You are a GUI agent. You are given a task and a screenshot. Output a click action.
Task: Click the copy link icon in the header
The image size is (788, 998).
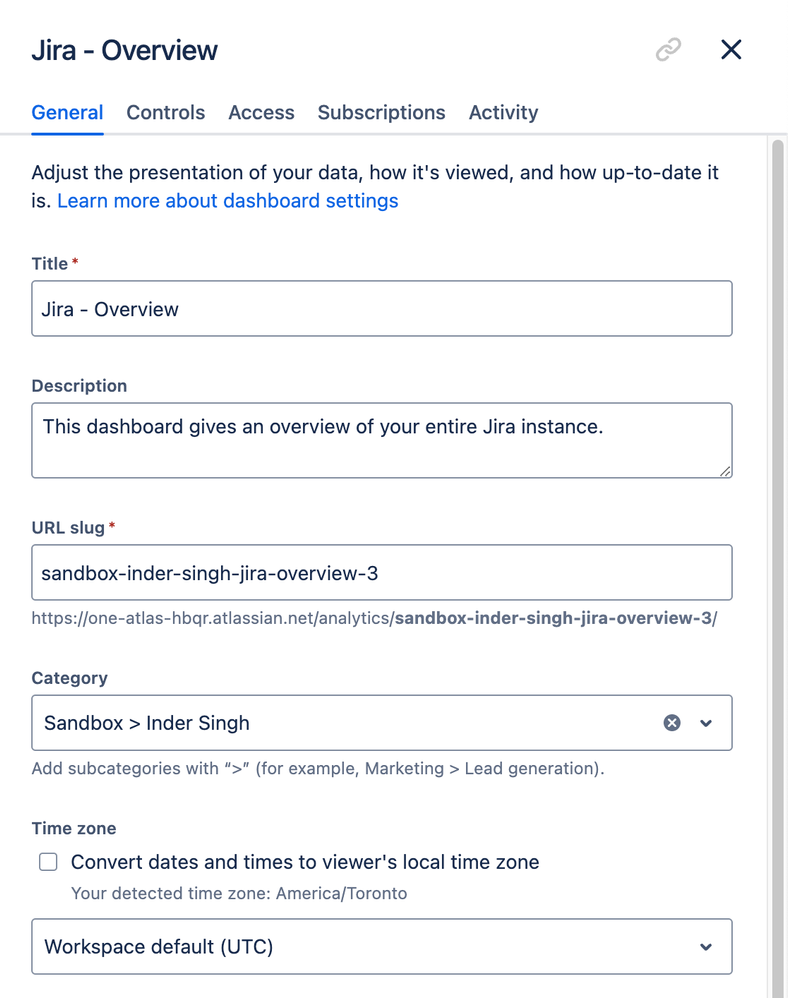pos(667,49)
